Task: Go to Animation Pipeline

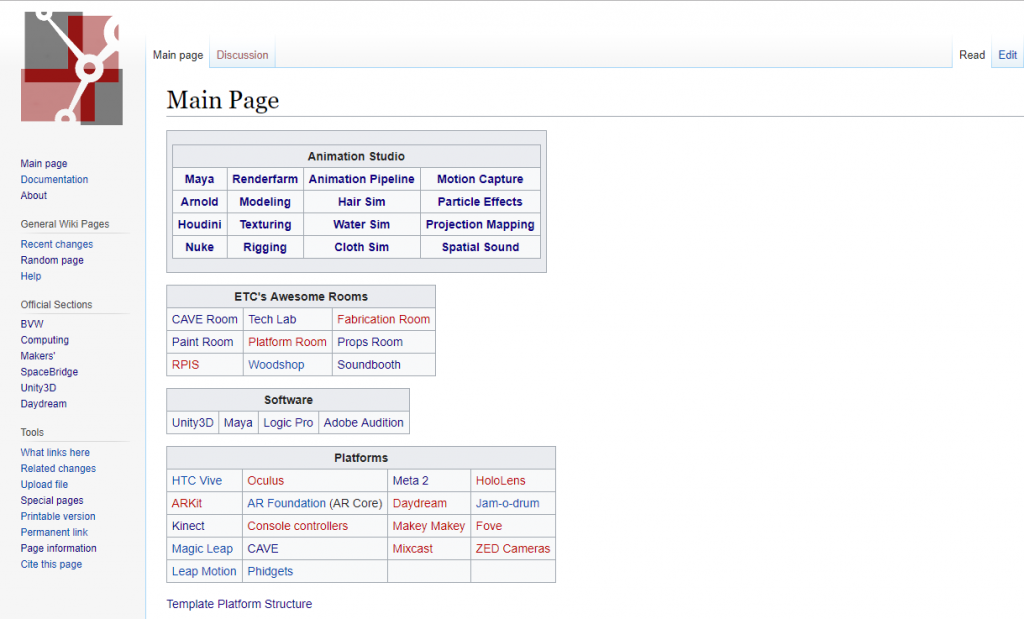Action: pos(362,179)
